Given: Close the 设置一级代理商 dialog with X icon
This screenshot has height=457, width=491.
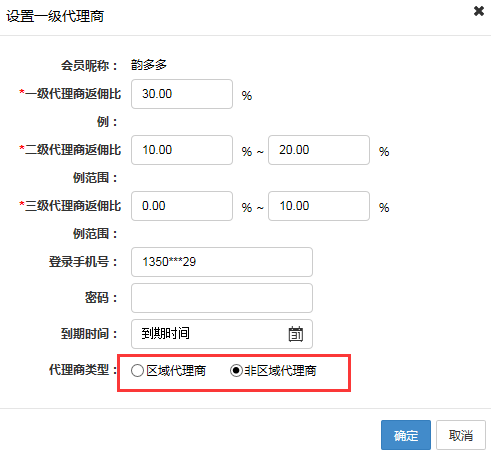Looking at the screenshot, I should (479, 11).
